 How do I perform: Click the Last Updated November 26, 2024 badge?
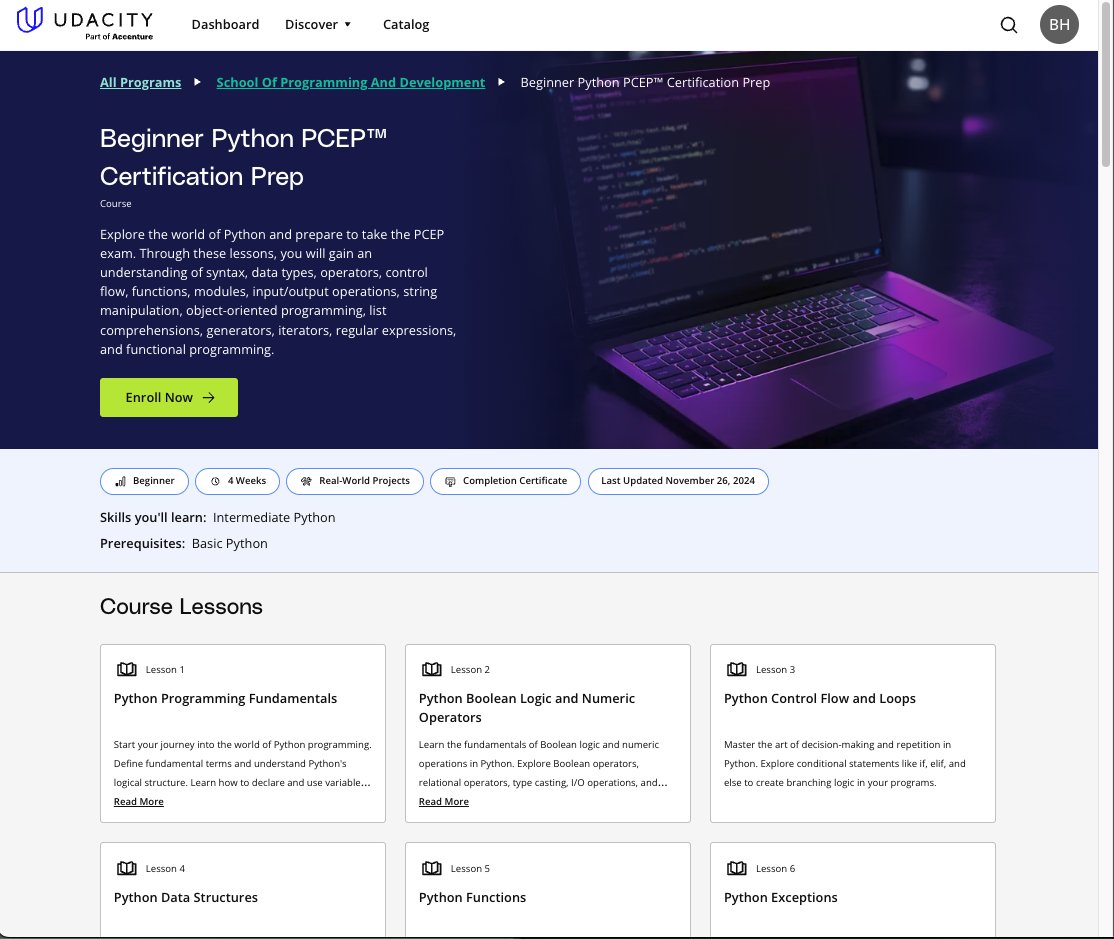point(678,482)
